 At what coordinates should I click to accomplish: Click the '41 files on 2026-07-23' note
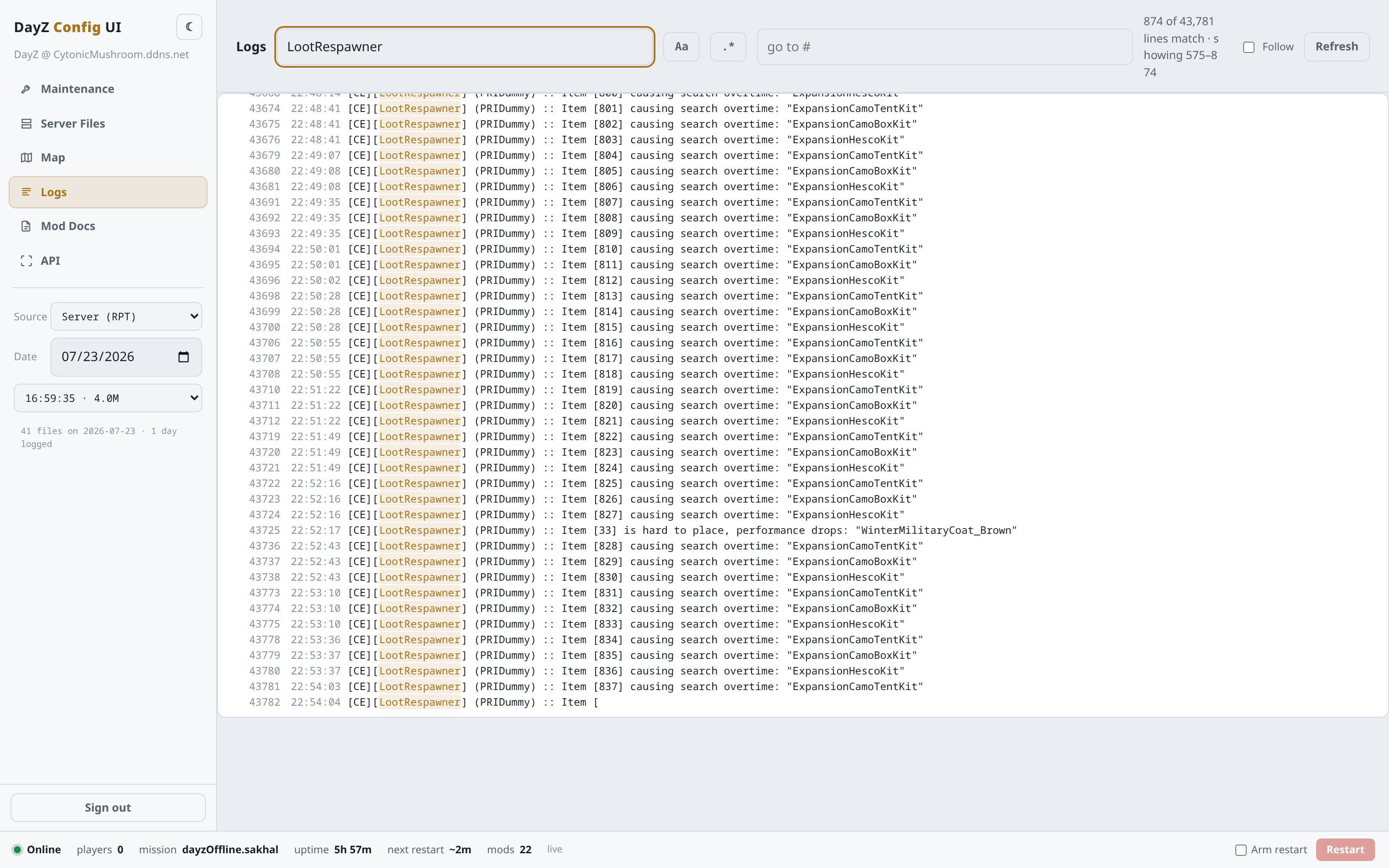(x=99, y=437)
